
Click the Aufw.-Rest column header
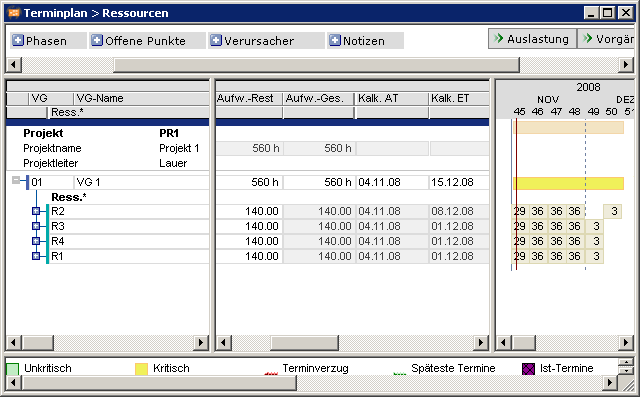click(x=249, y=98)
